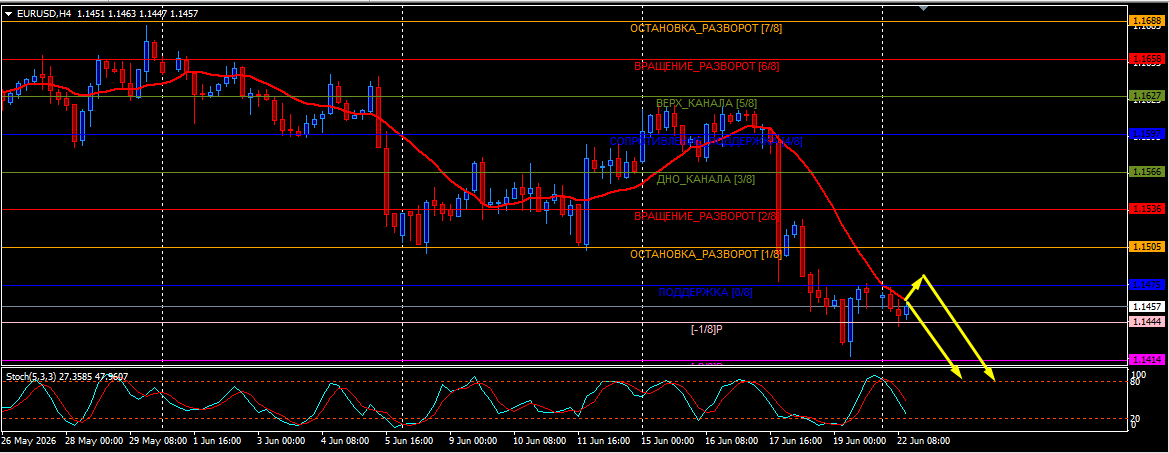The width and height of the screenshot is (1169, 453).
Task: Click the 22 Jun 08:00 time label
Action: (924, 441)
